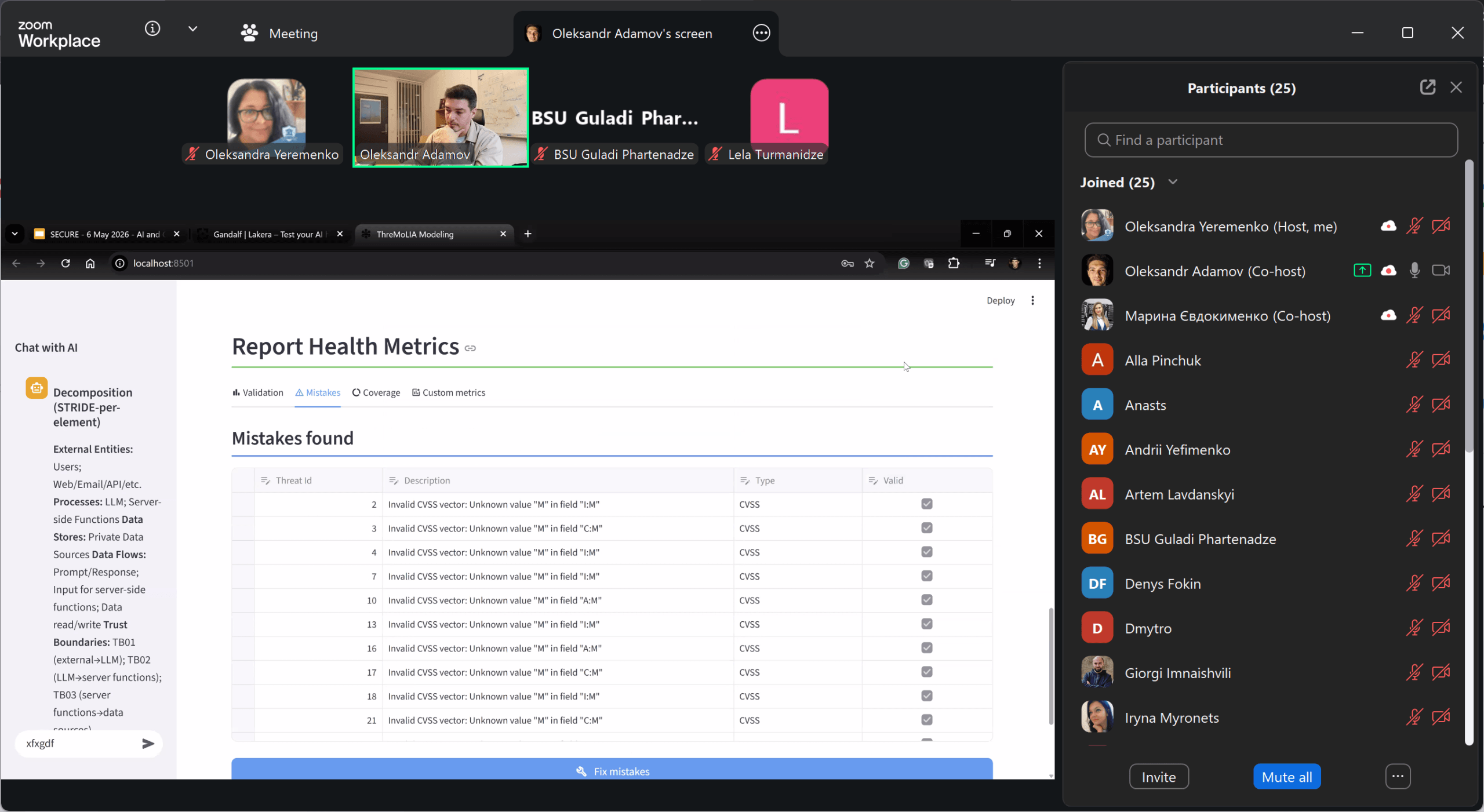Pop out the Participants panel
This screenshot has width=1484, height=812.
coord(1427,88)
